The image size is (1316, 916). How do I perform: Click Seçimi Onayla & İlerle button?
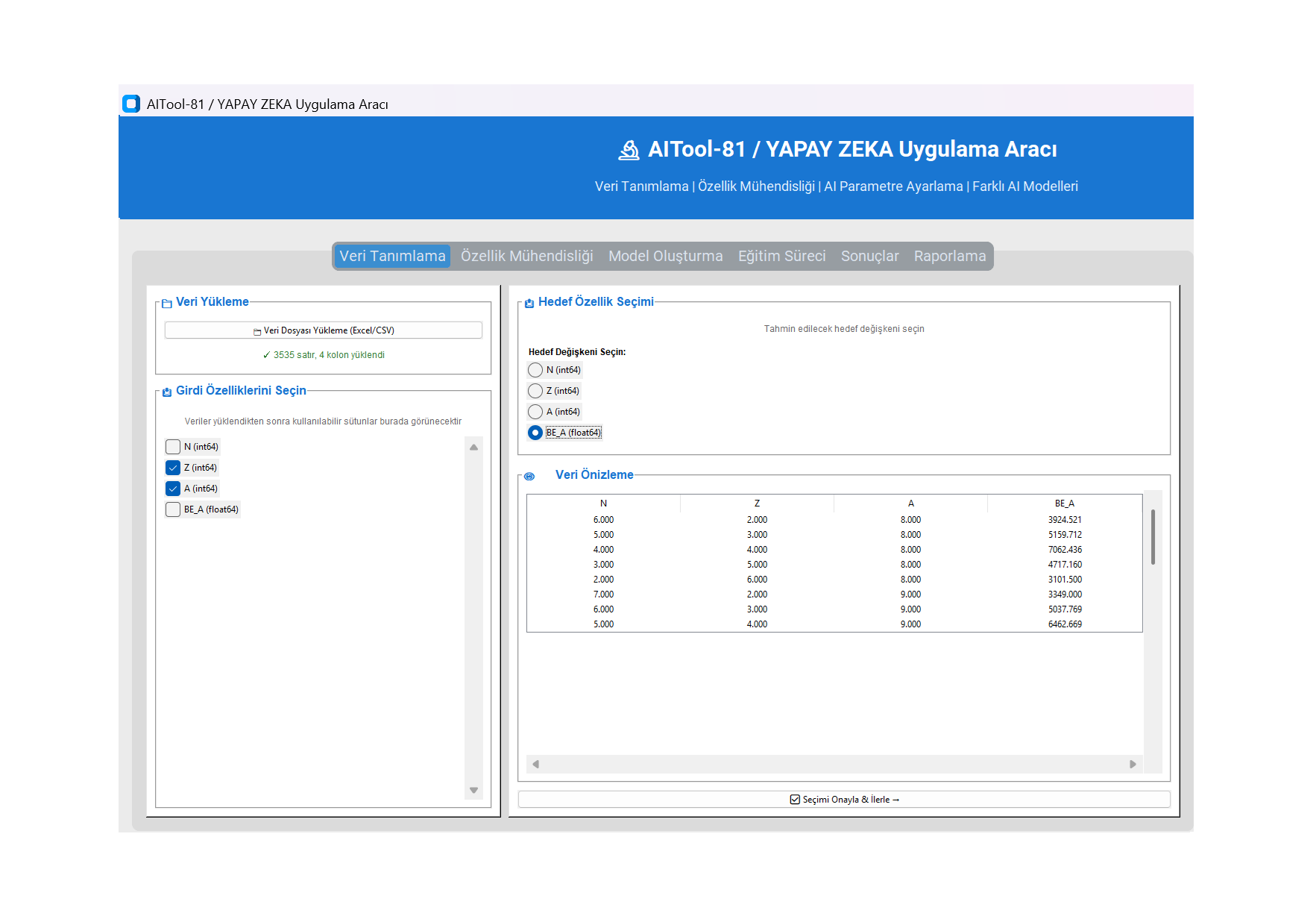[844, 800]
